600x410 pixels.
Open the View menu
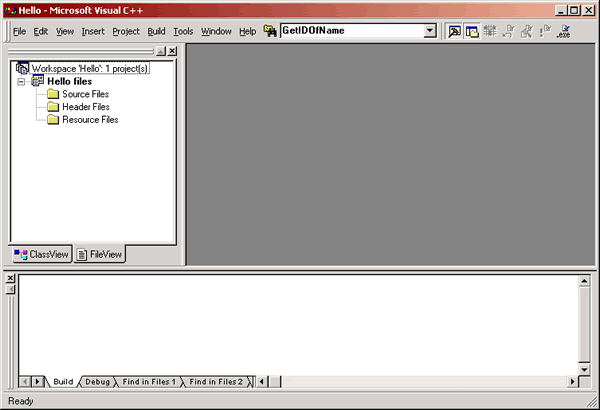click(65, 31)
